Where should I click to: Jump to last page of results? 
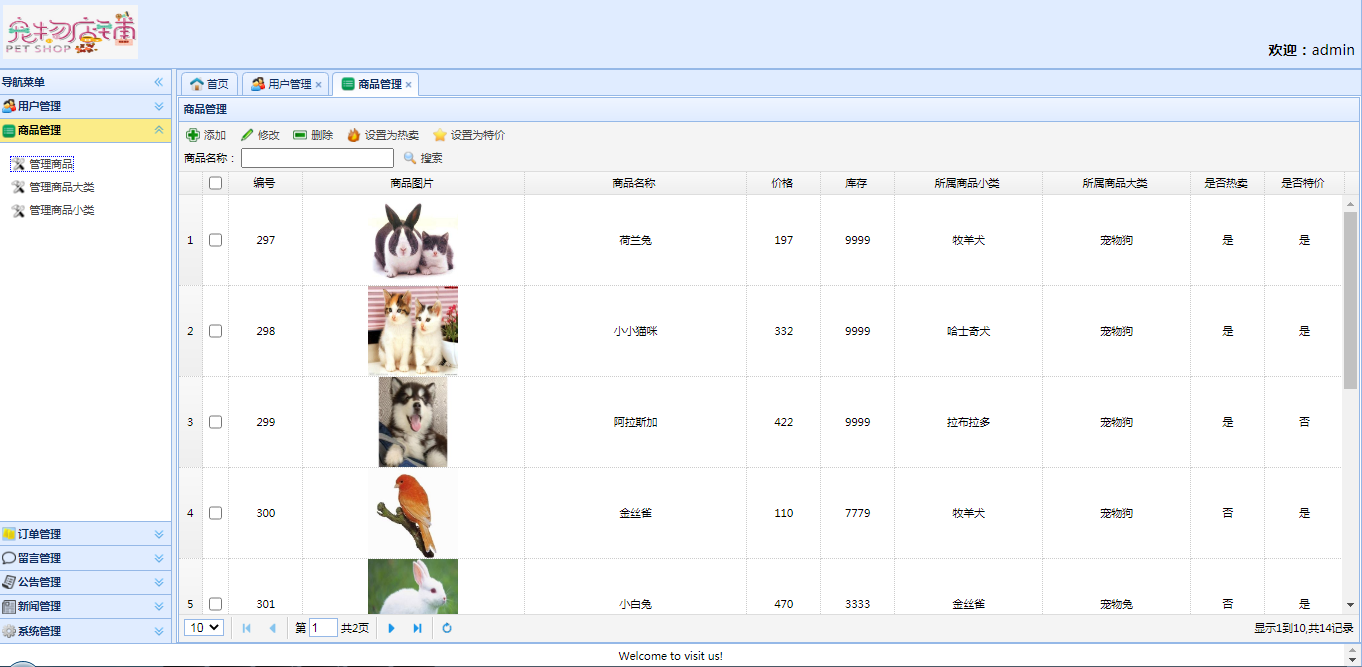tap(418, 628)
